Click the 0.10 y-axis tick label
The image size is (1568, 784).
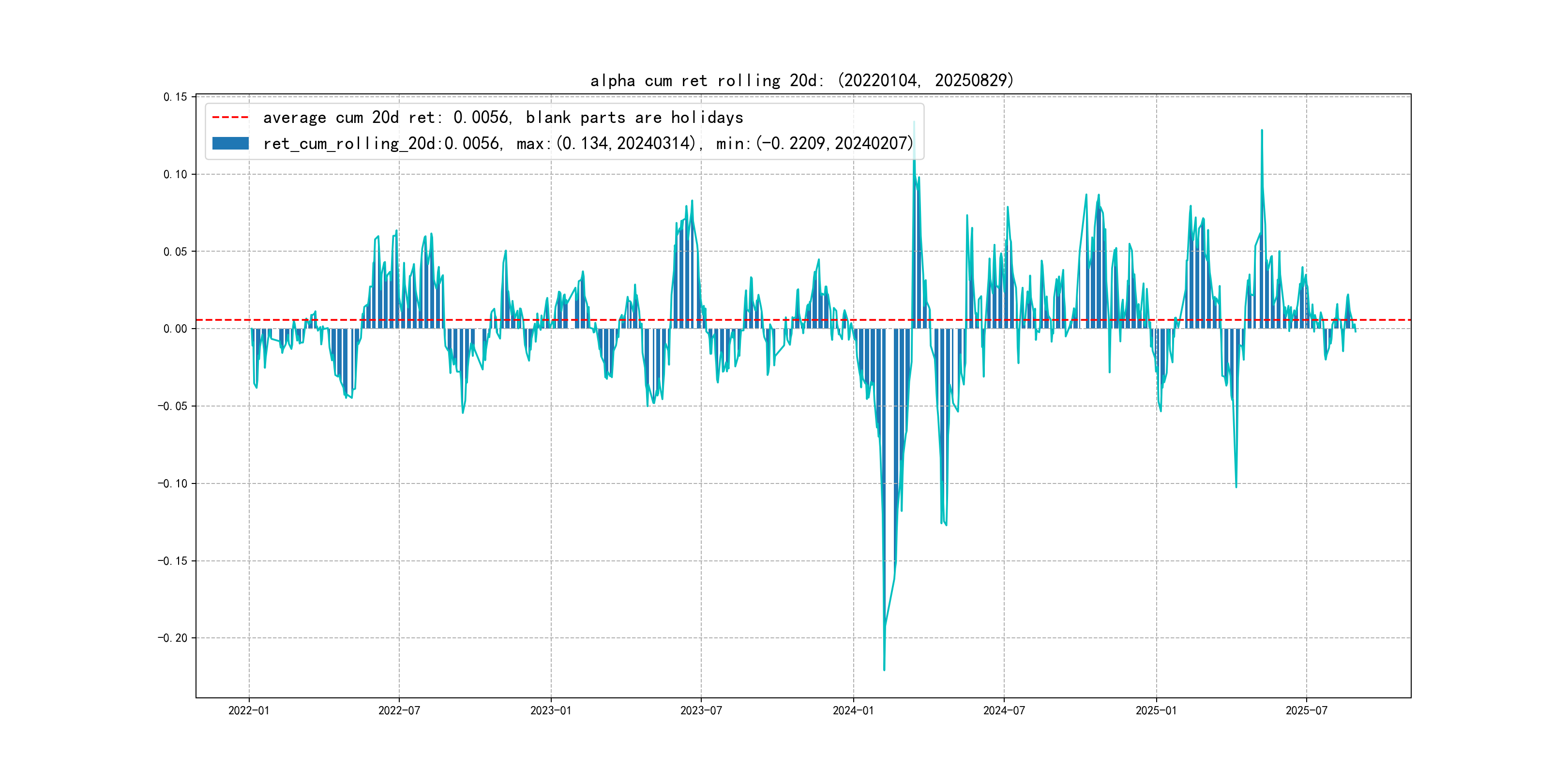pyautogui.click(x=175, y=174)
